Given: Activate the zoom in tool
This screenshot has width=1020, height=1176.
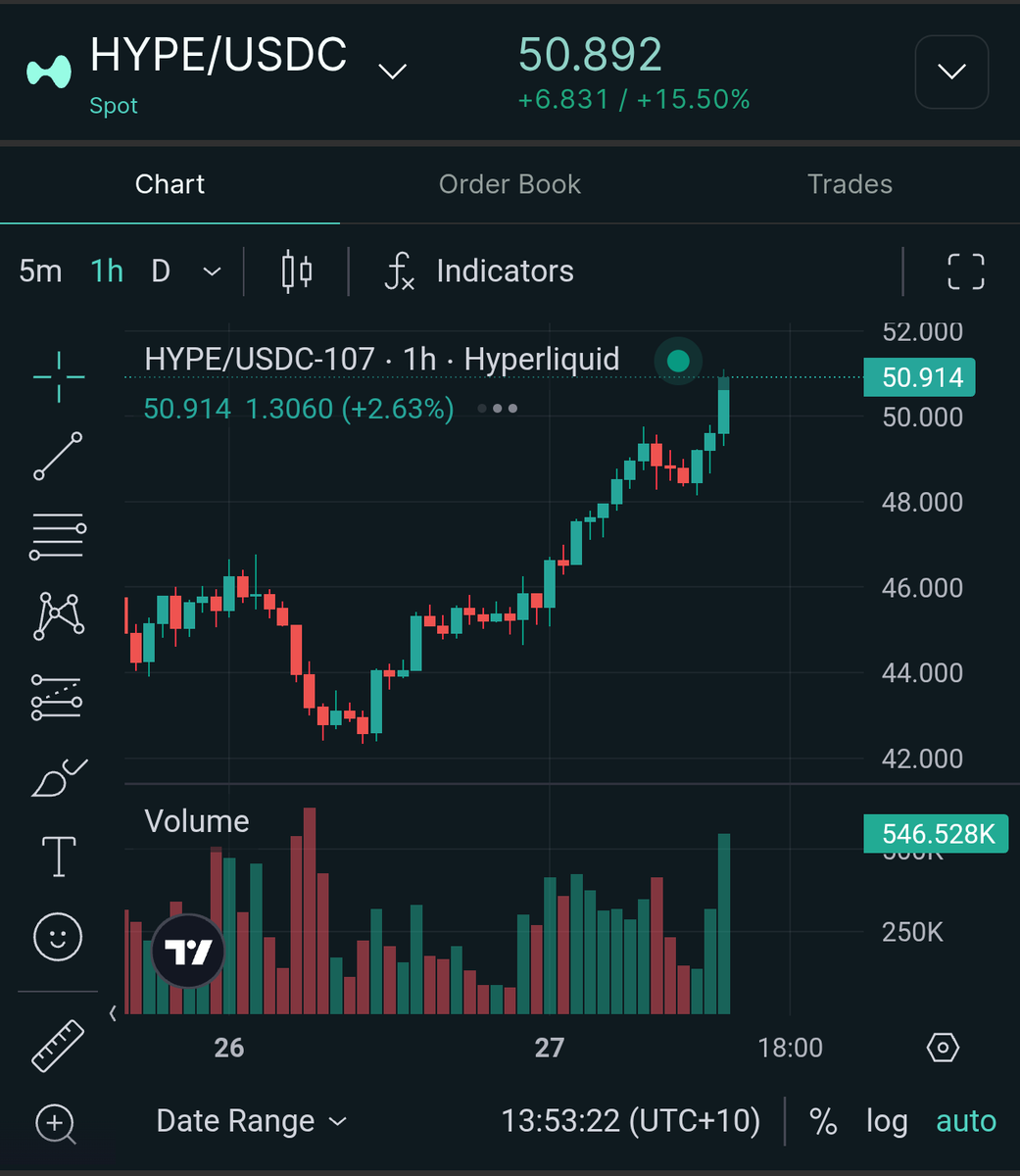Looking at the screenshot, I should 56,1123.
